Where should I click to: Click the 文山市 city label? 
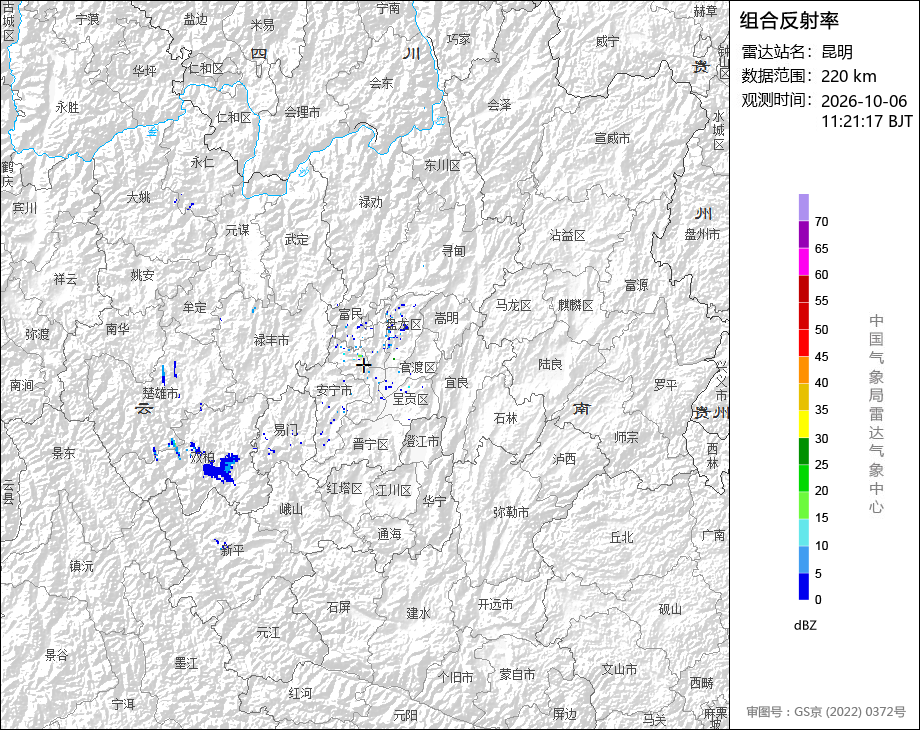pyautogui.click(x=619, y=669)
